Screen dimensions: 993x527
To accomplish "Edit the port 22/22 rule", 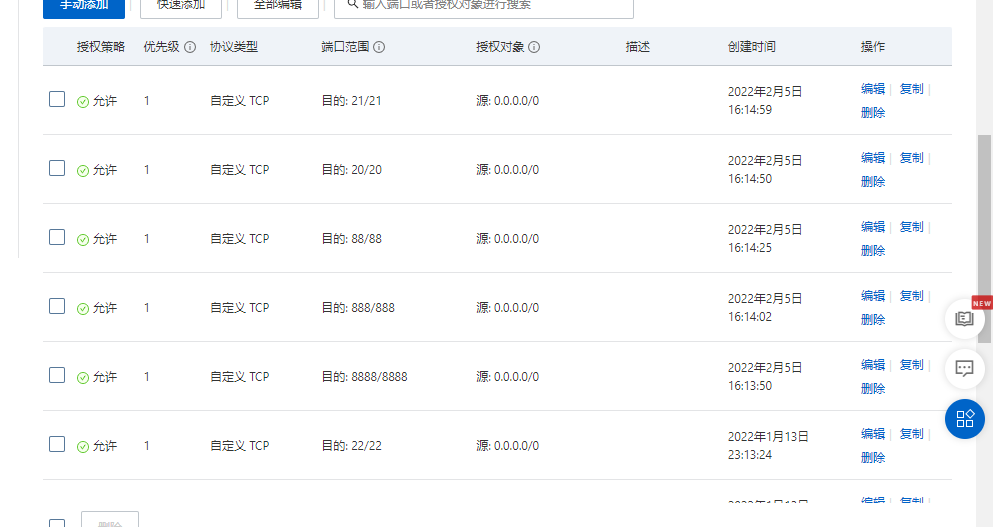I will click(873, 434).
